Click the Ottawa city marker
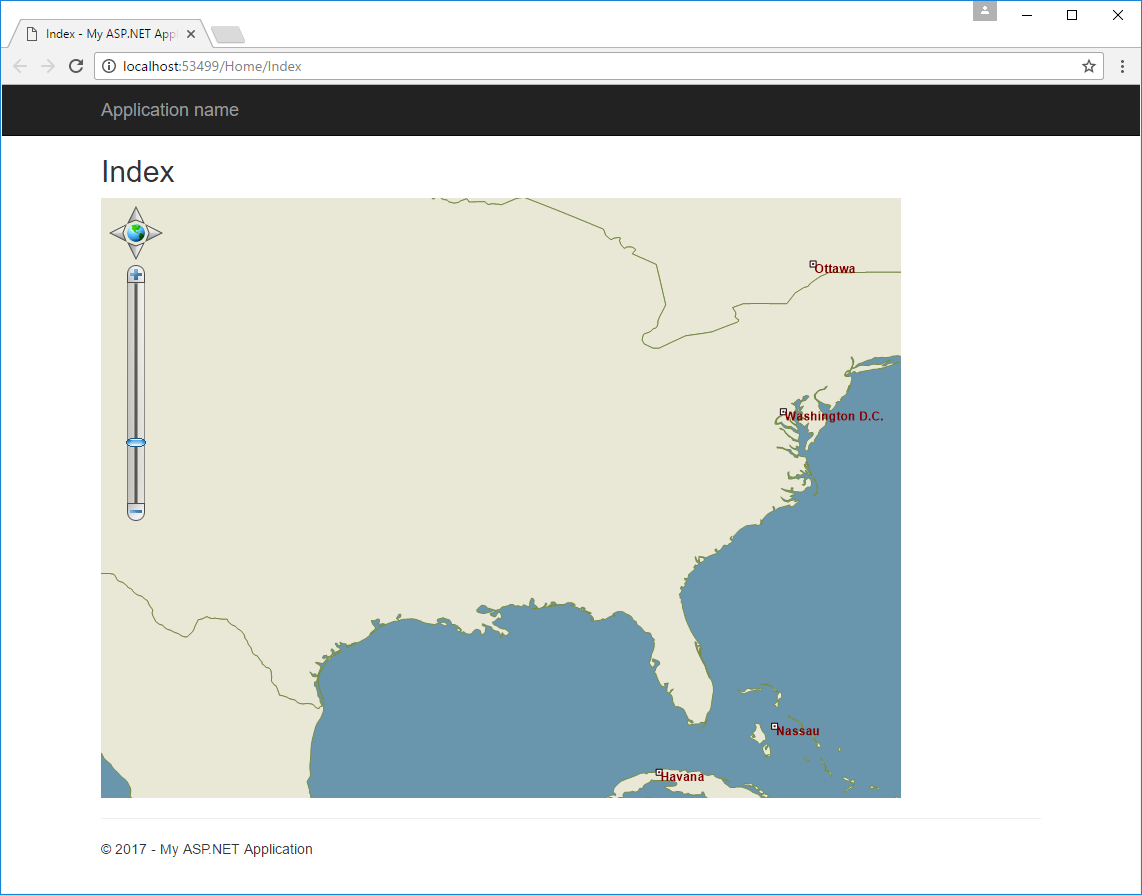The image size is (1142, 895). [x=813, y=264]
